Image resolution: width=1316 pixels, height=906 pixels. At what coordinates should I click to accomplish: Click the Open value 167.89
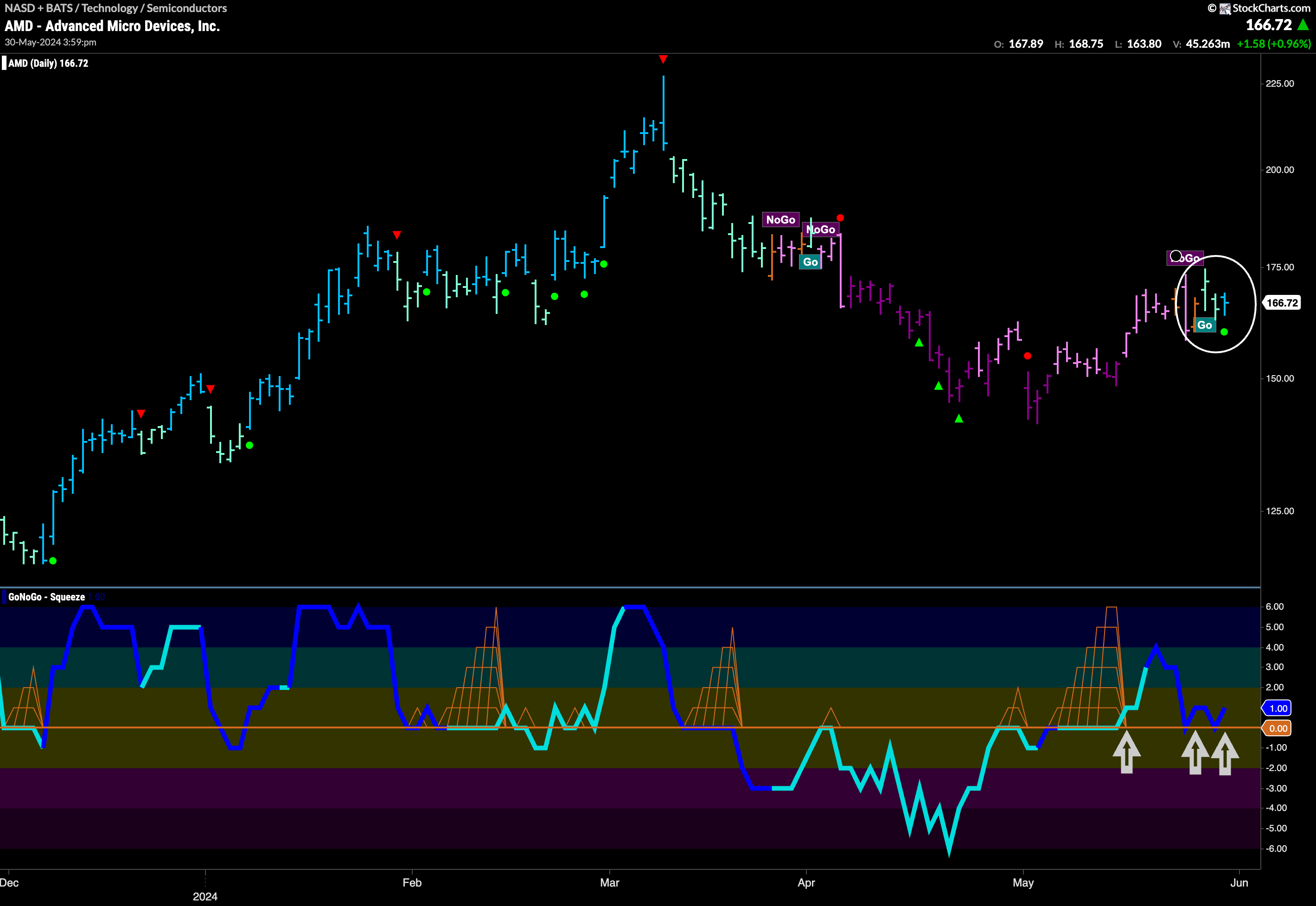coord(1025,44)
